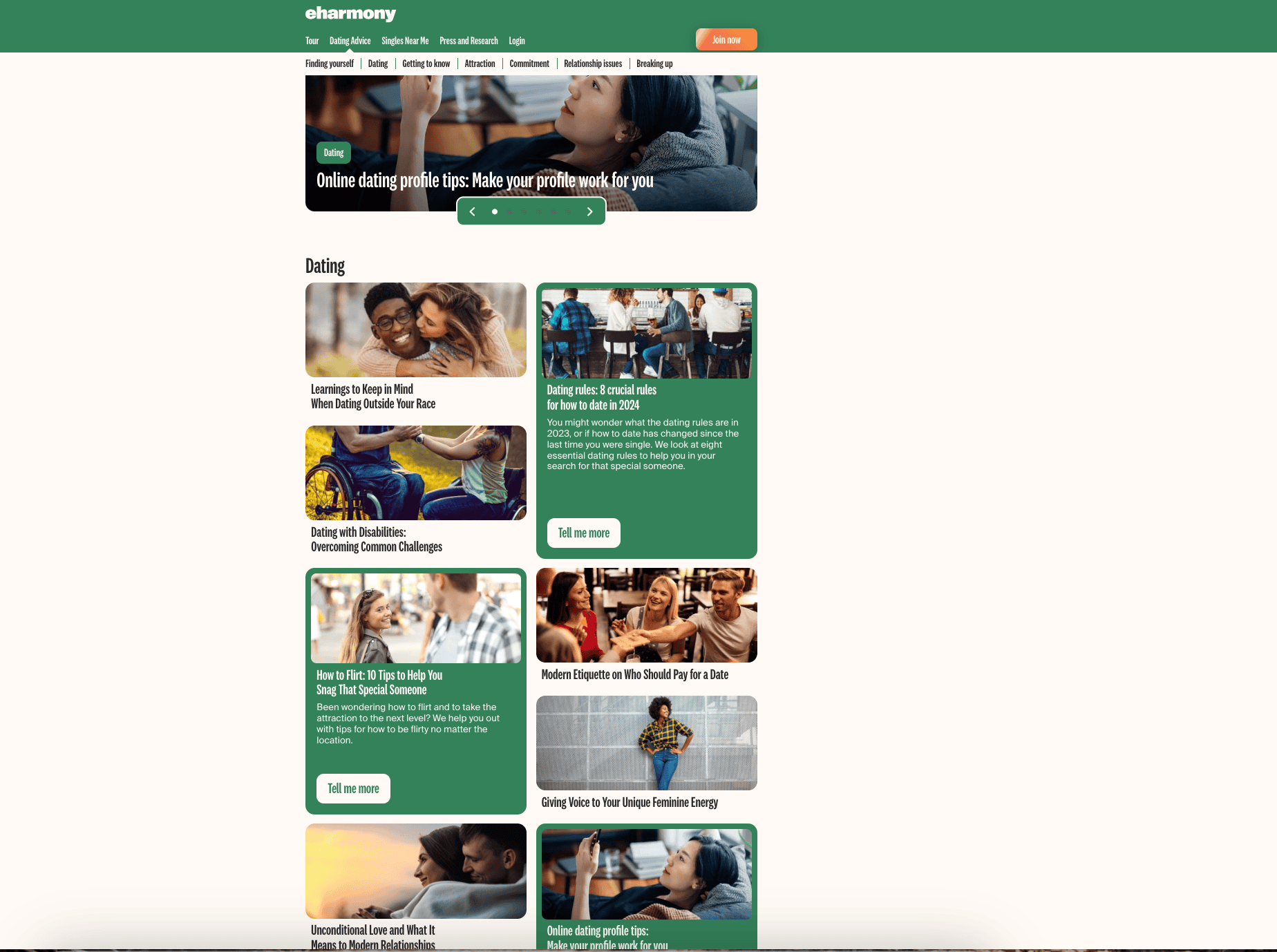Select the first carousel dot indicator

pos(495,211)
